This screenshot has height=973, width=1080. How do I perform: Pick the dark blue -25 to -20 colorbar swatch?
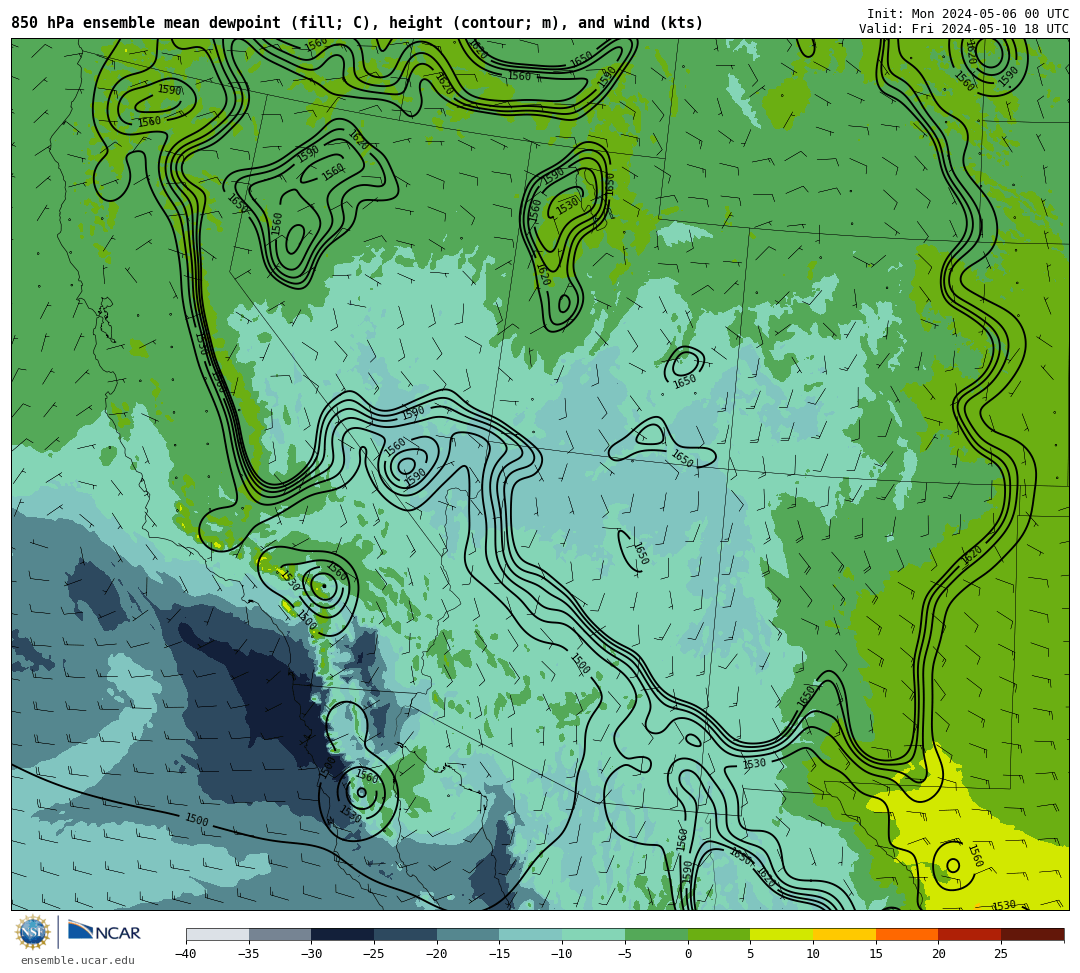(405, 934)
